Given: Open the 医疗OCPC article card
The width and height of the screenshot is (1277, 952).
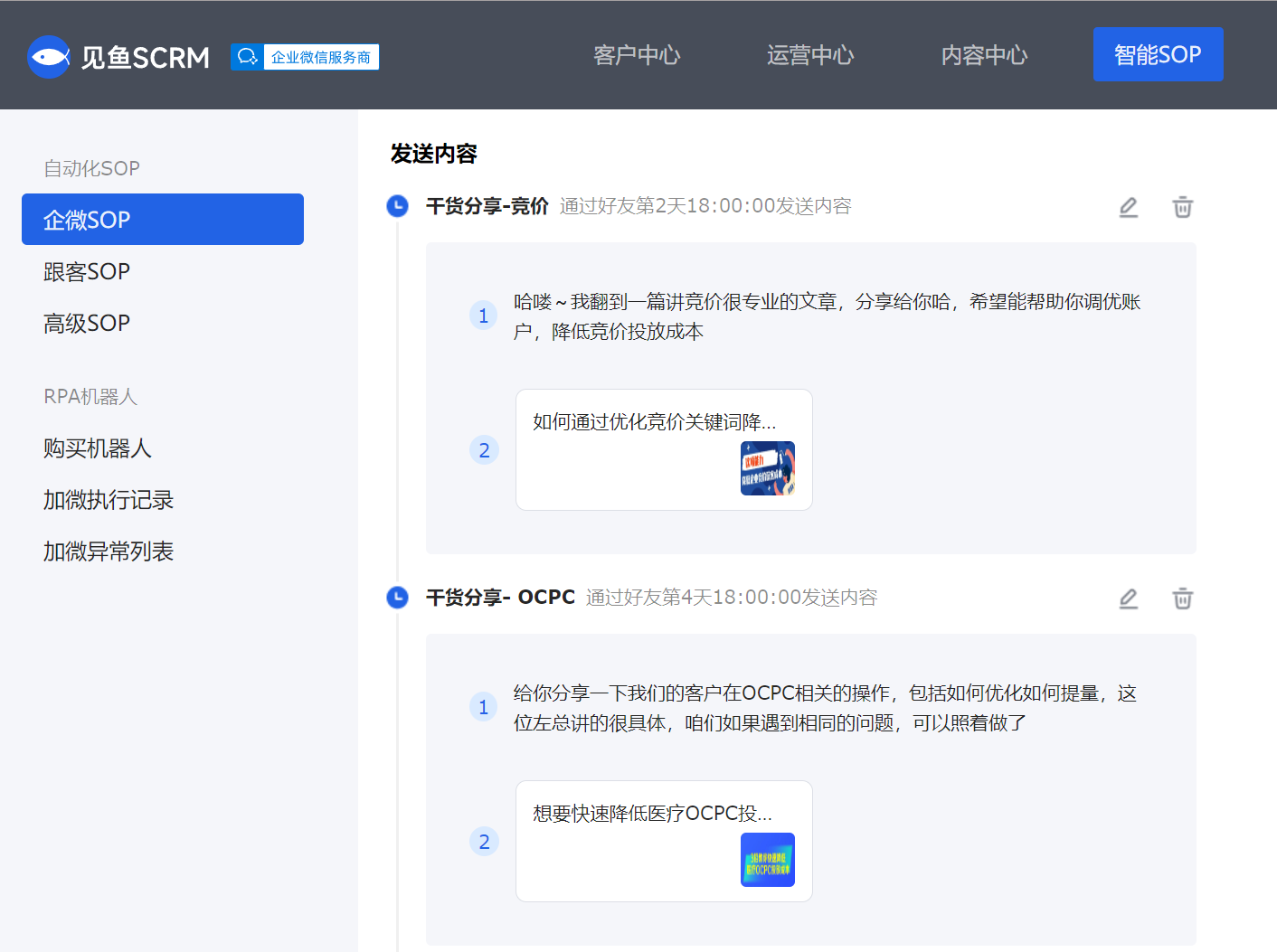Looking at the screenshot, I should tap(664, 841).
